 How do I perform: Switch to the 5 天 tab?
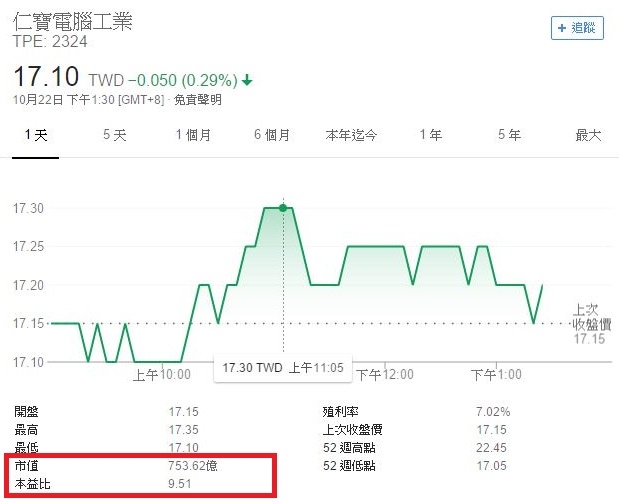[x=114, y=135]
